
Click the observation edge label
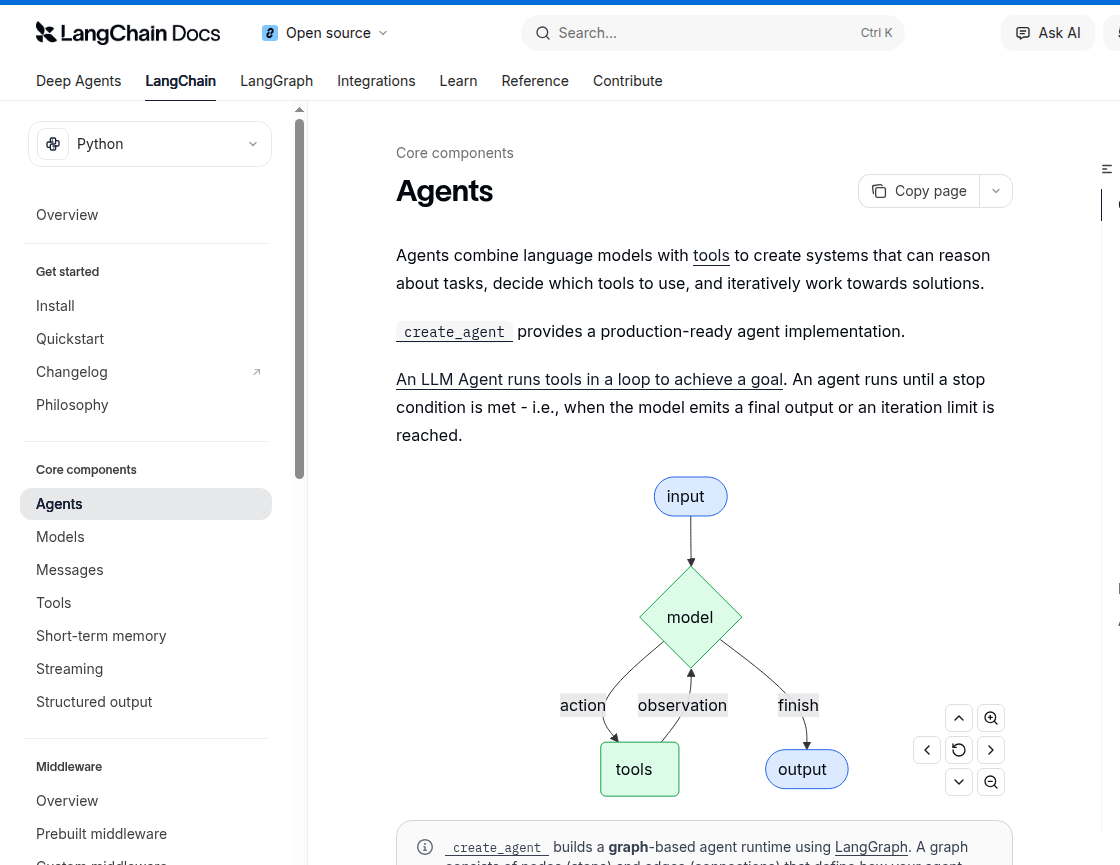click(682, 705)
